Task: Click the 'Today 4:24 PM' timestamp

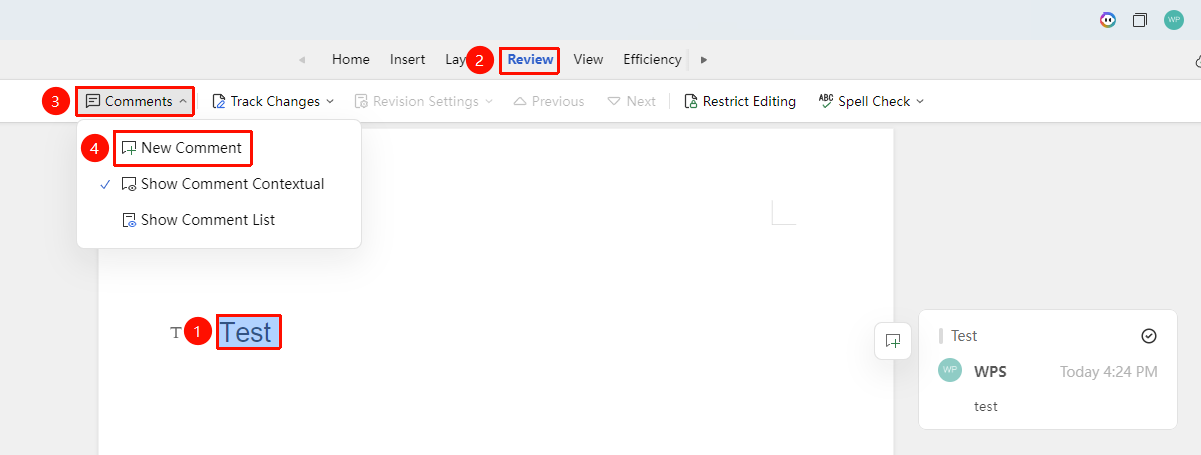Action: (1109, 372)
